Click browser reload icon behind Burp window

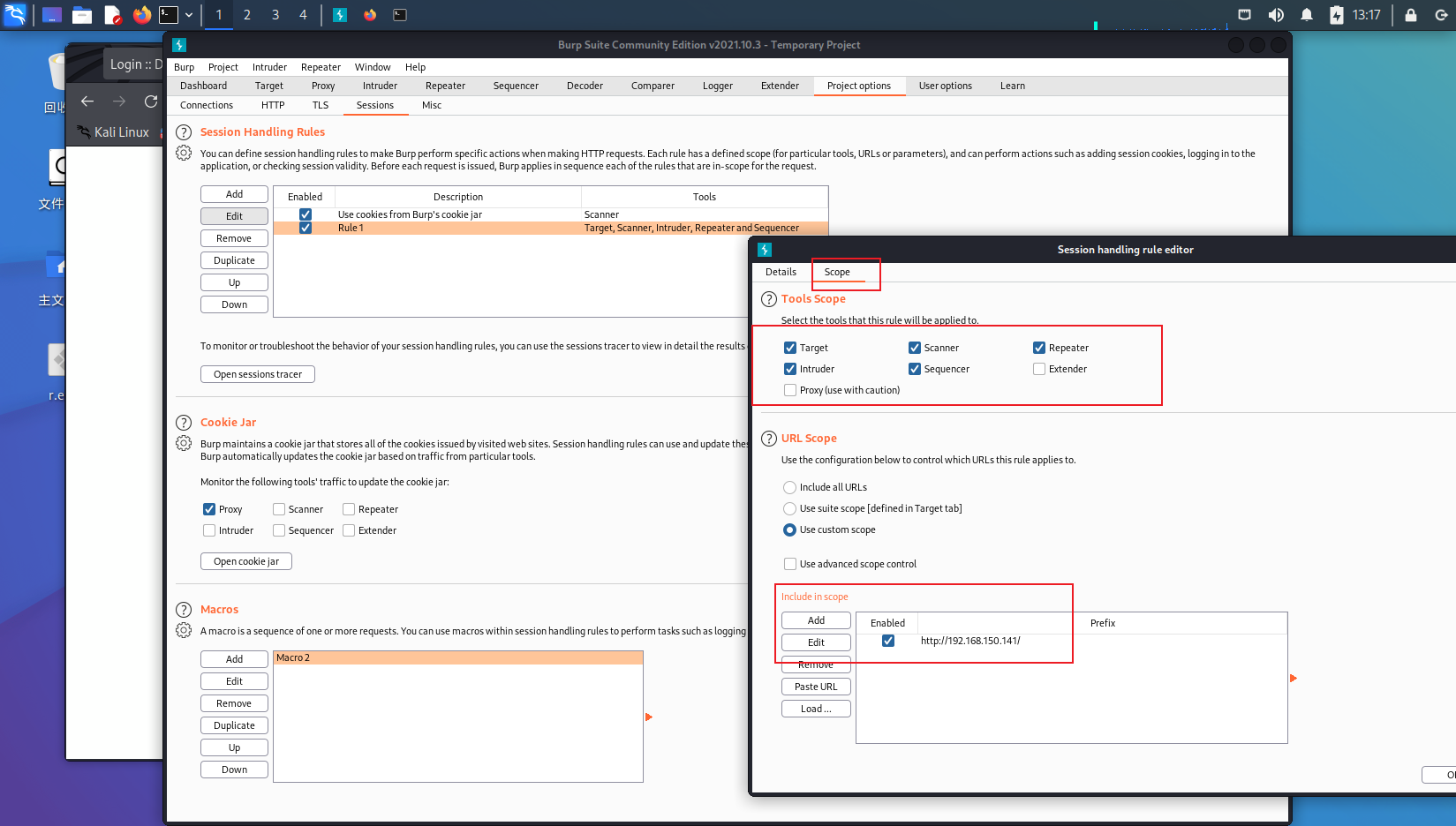point(151,101)
